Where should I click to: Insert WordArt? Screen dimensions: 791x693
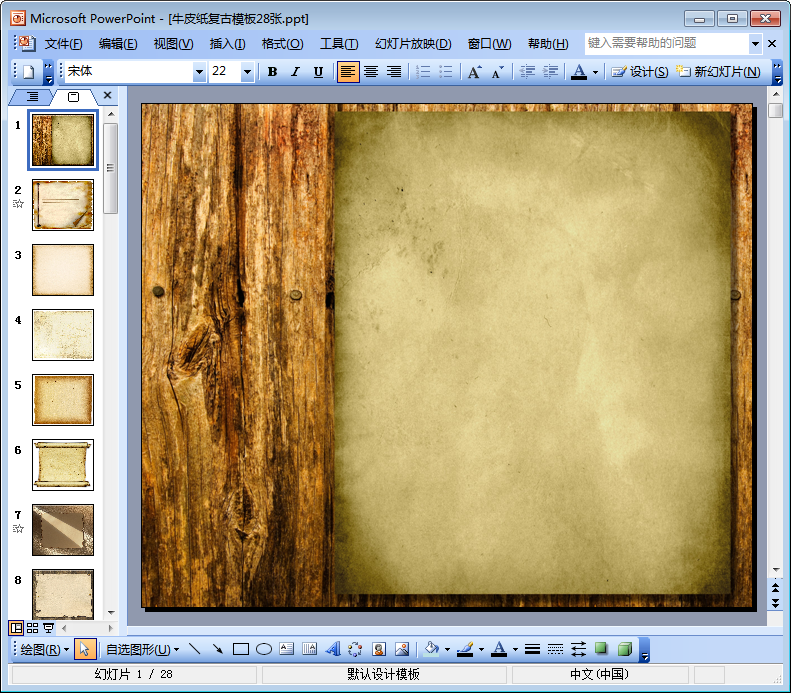pos(332,650)
